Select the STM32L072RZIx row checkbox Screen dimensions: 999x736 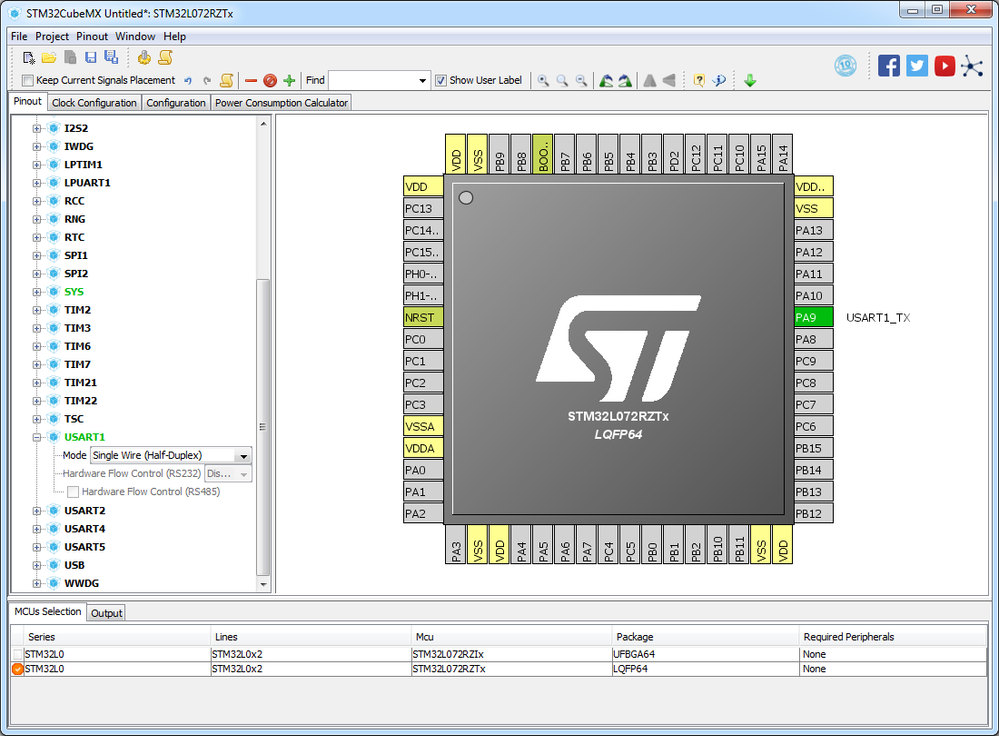17,654
